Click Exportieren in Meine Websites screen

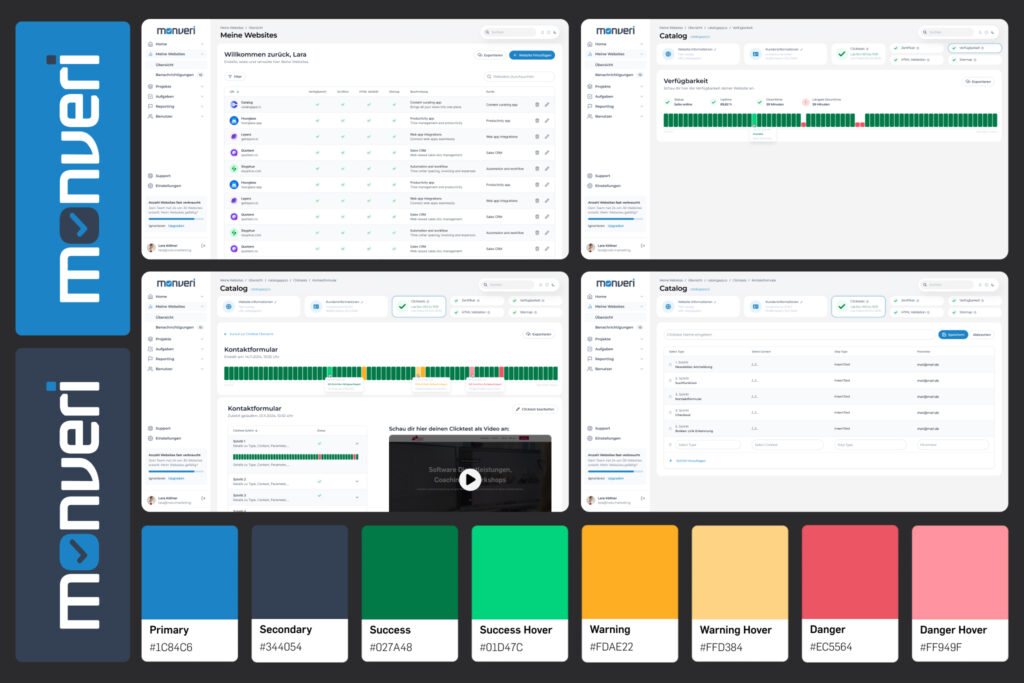pos(490,55)
